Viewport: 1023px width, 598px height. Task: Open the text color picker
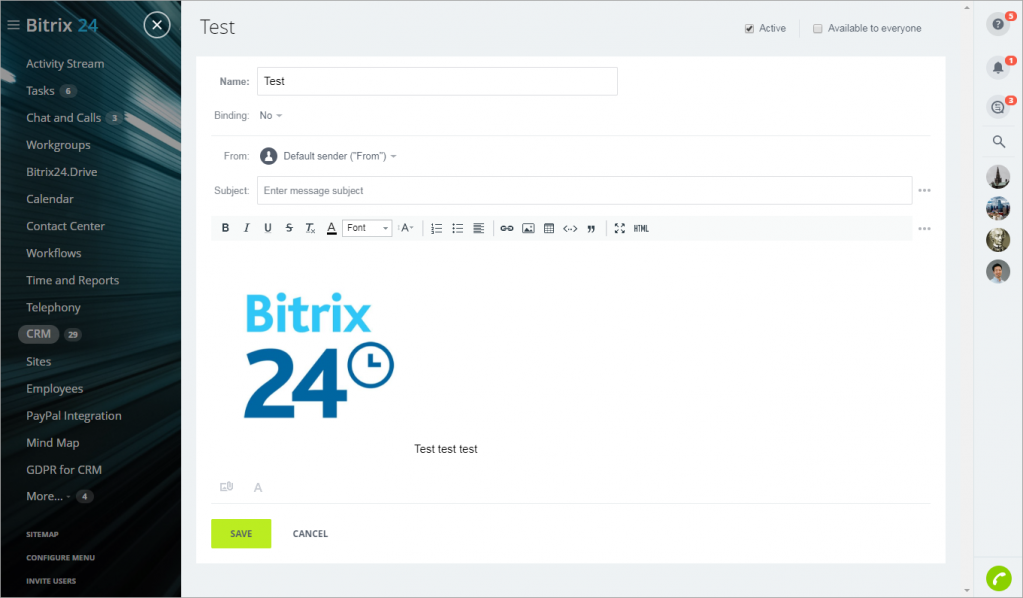(331, 228)
